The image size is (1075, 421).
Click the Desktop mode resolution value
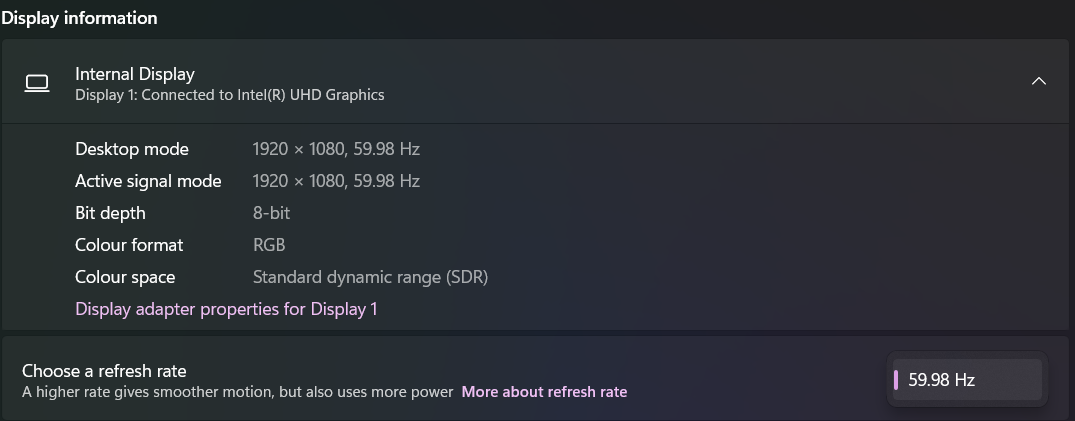(336, 149)
